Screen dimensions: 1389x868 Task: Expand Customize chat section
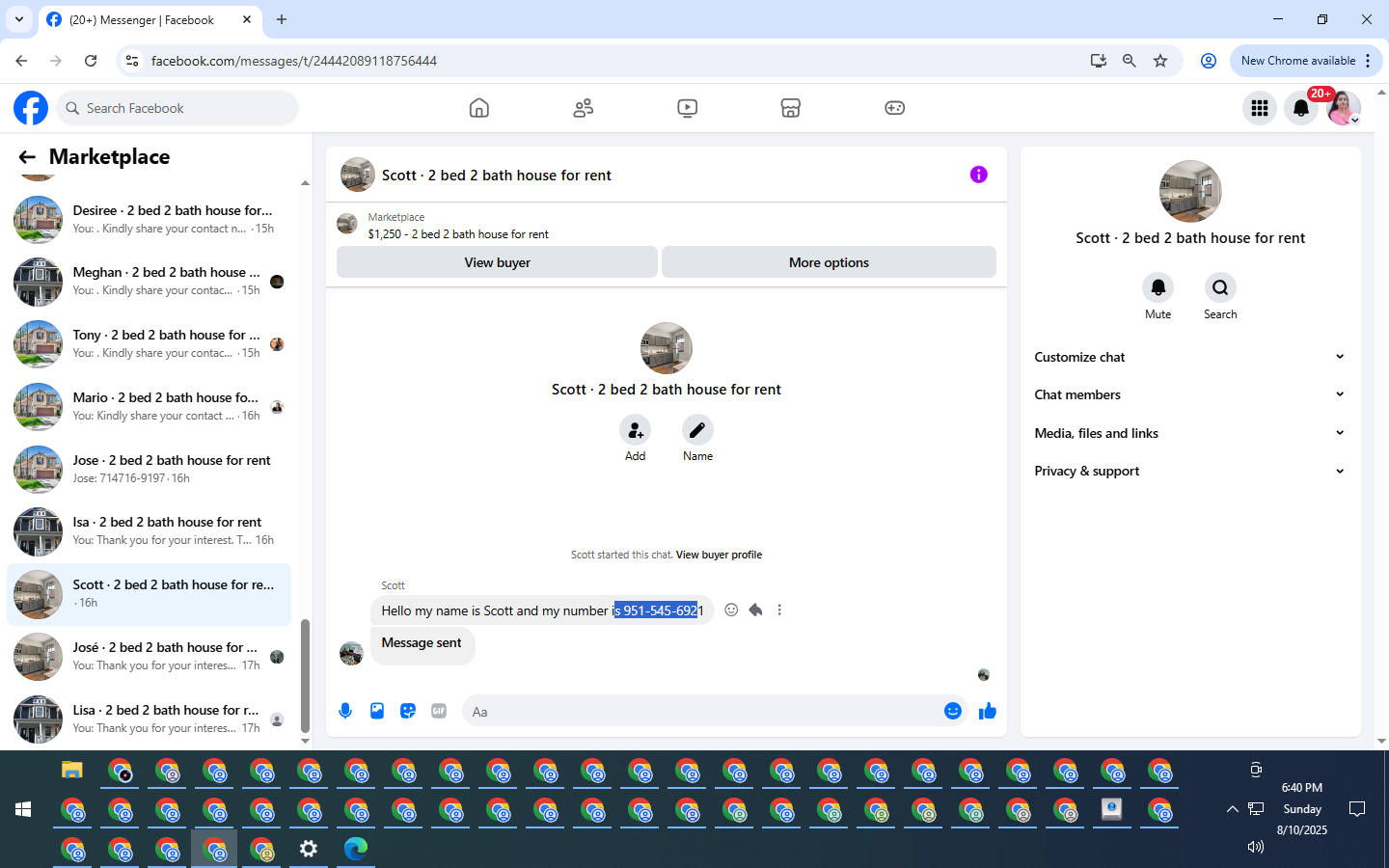(x=1189, y=357)
